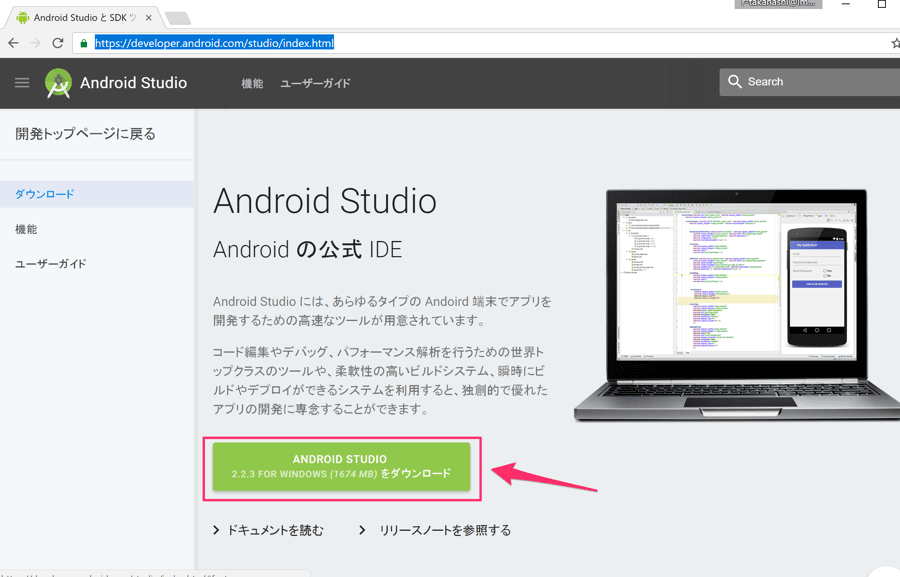Click the Search input in the header
The image size is (900, 577).
tap(809, 82)
